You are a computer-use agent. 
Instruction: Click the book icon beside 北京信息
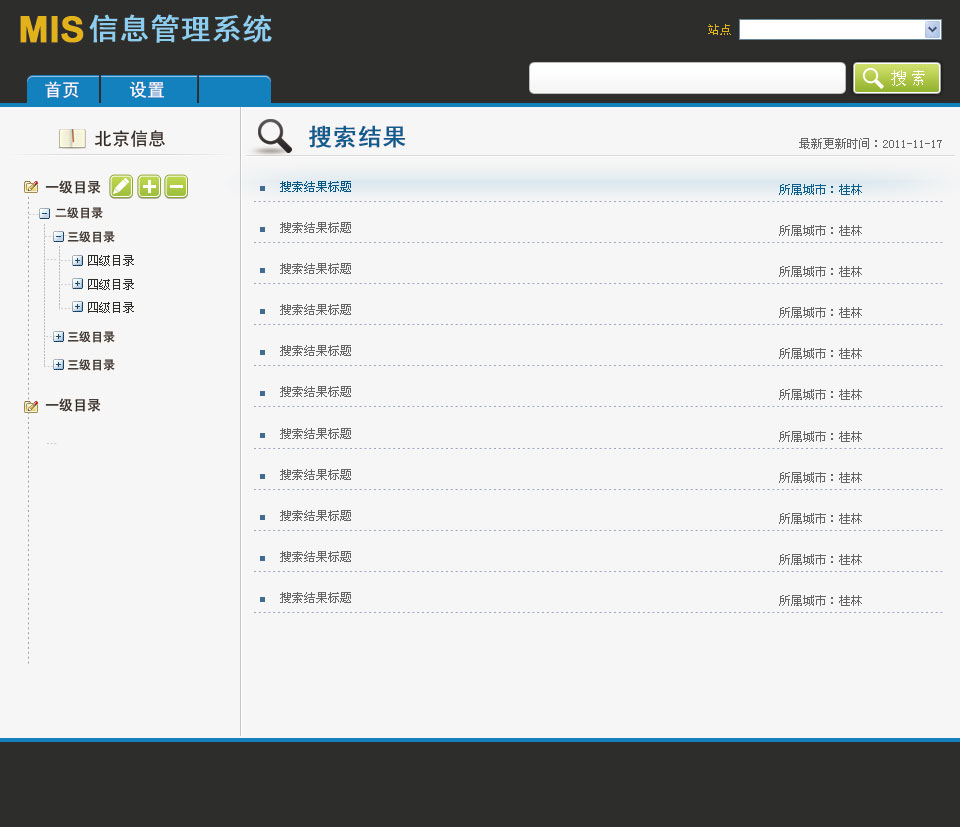[x=72, y=139]
